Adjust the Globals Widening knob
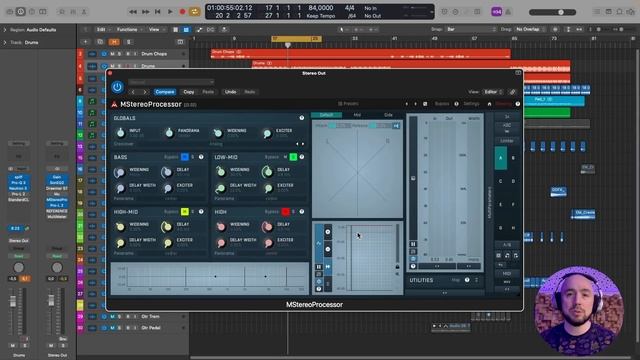Image resolution: width=640 pixels, height=360 pixels. (x=218, y=133)
